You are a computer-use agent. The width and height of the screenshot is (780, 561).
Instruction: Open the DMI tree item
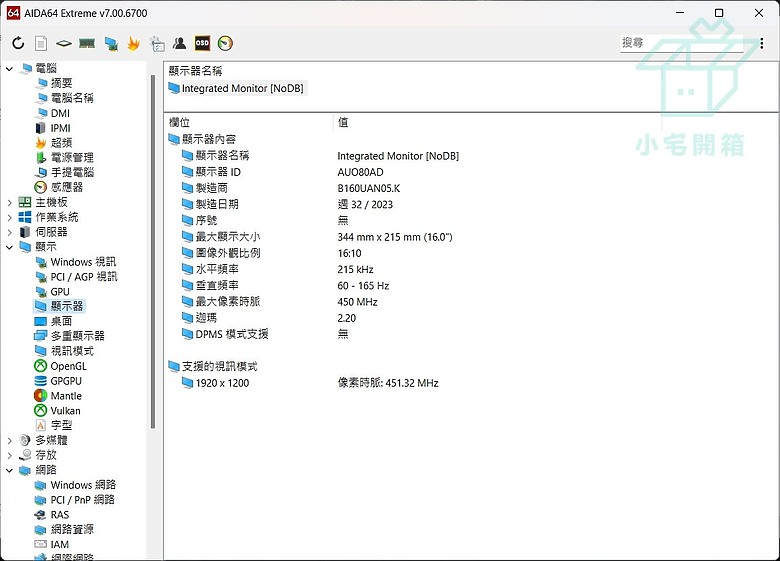pyautogui.click(x=53, y=113)
